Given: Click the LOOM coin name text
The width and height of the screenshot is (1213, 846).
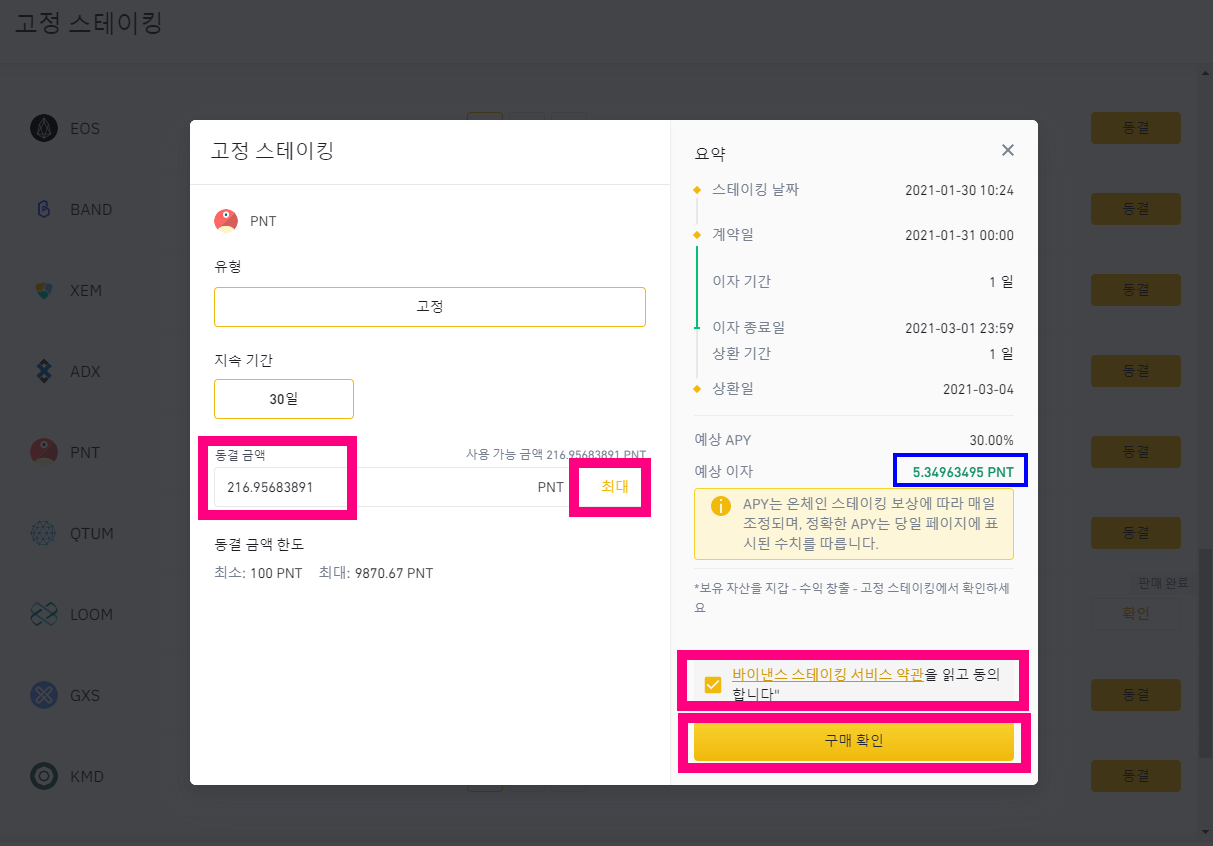Looking at the screenshot, I should tap(91, 615).
